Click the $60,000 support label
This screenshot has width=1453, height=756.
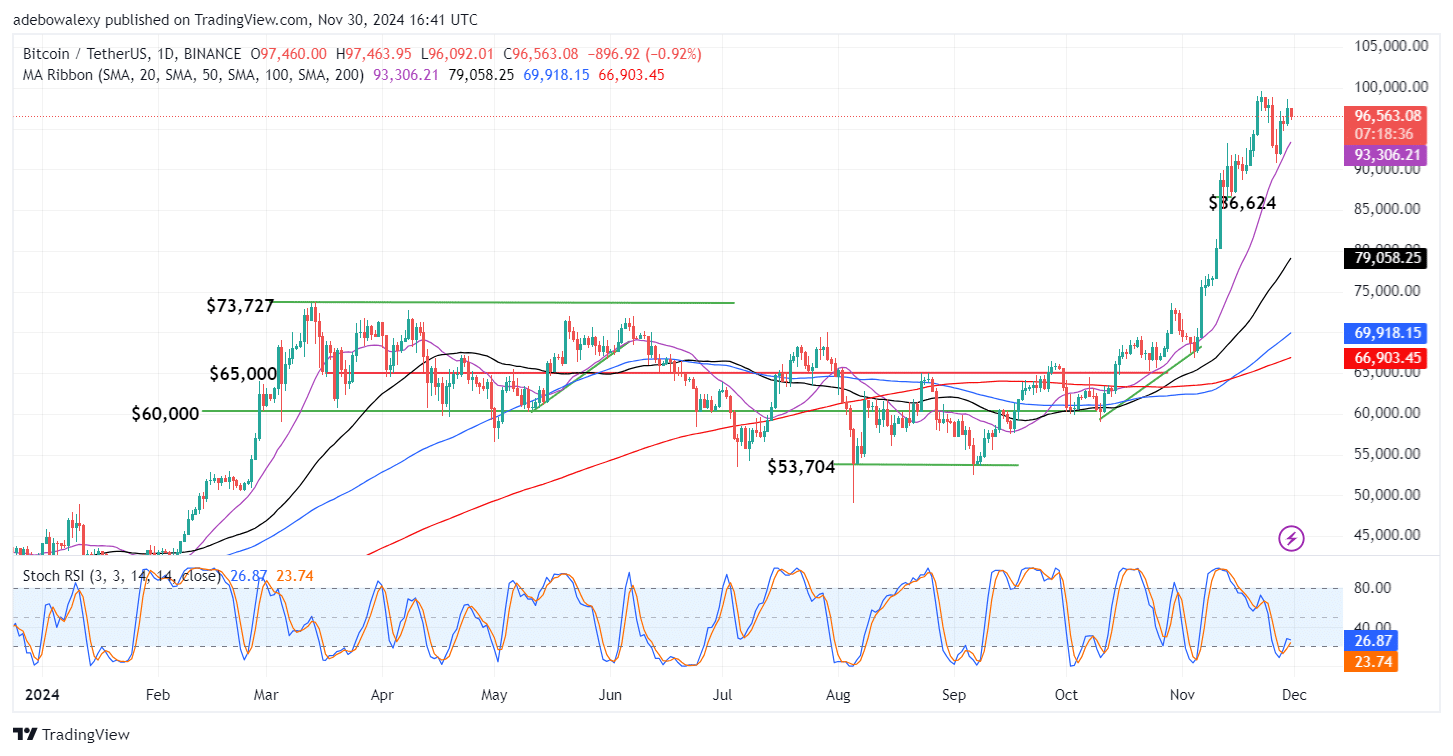pos(165,413)
